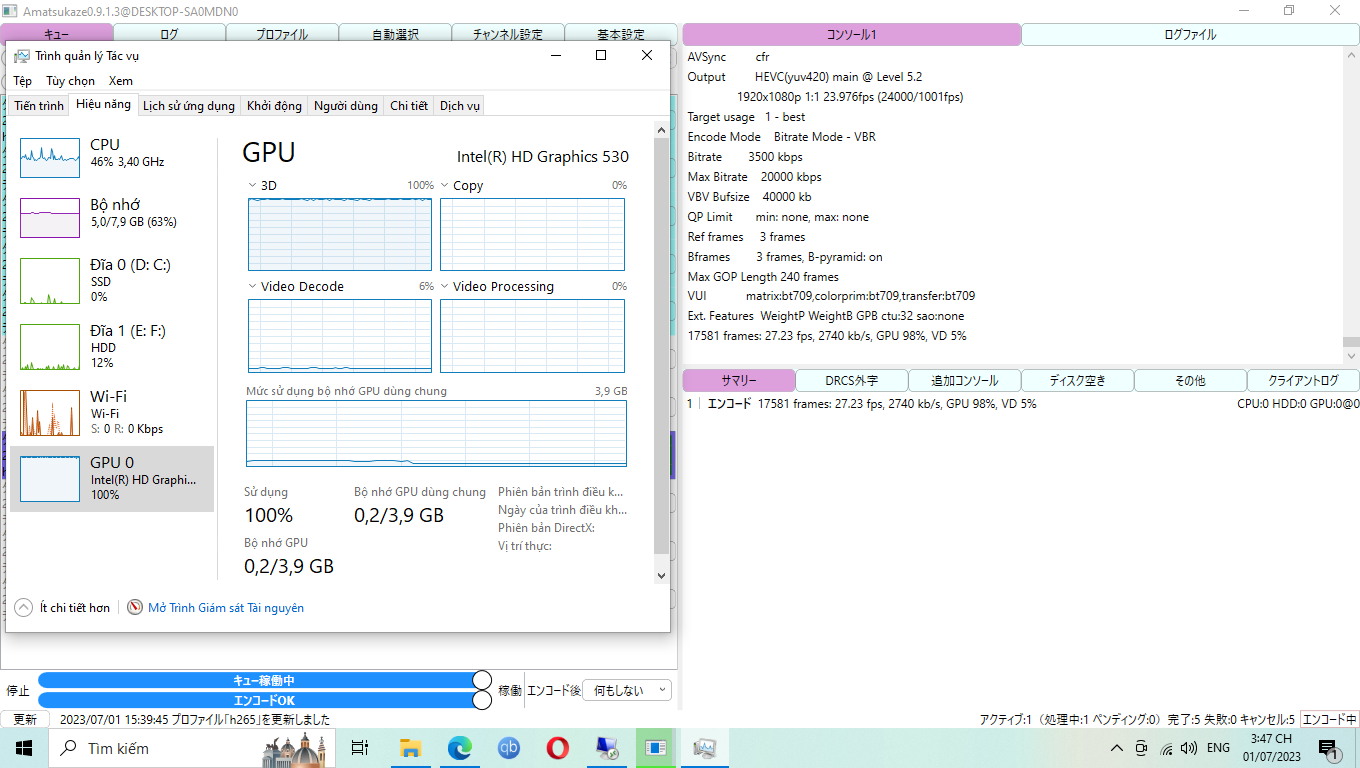Open the 基本設定 tab
This screenshot has height=768, width=1360.
coord(621,34)
